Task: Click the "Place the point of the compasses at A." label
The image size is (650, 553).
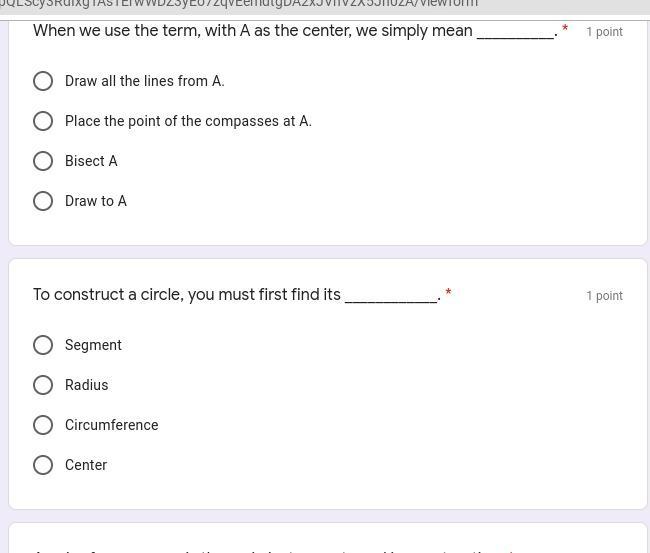Action: (x=188, y=121)
